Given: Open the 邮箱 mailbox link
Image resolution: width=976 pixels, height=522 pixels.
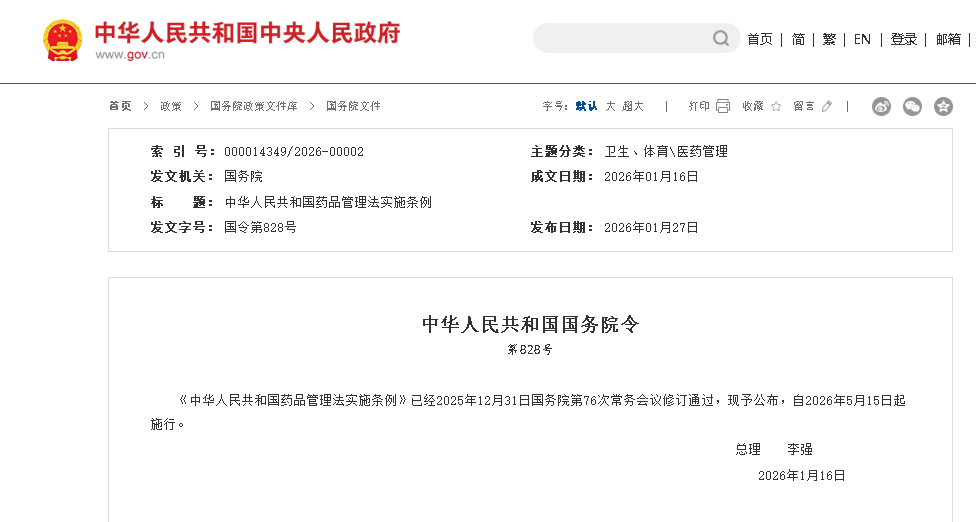Looking at the screenshot, I should point(948,39).
